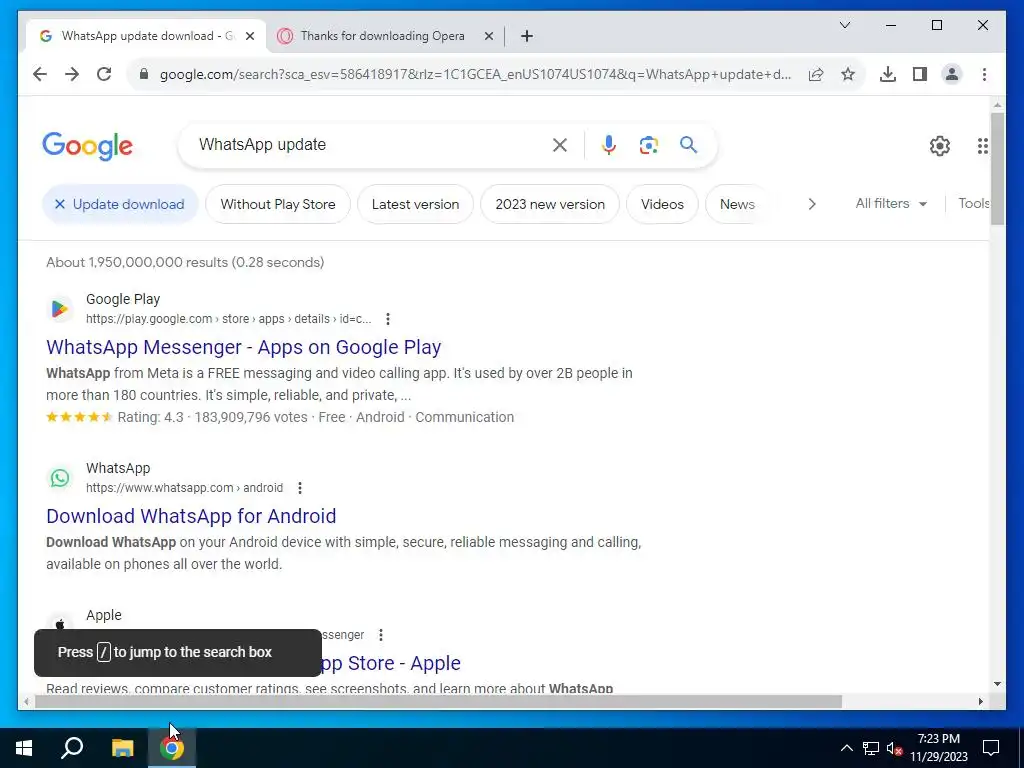Open Download WhatsApp for Android link
Image resolution: width=1024 pixels, height=768 pixels.
coord(191,516)
